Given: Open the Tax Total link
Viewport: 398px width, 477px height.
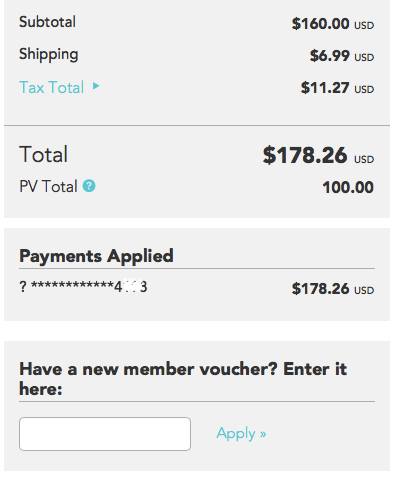Looking at the screenshot, I should coord(52,87).
